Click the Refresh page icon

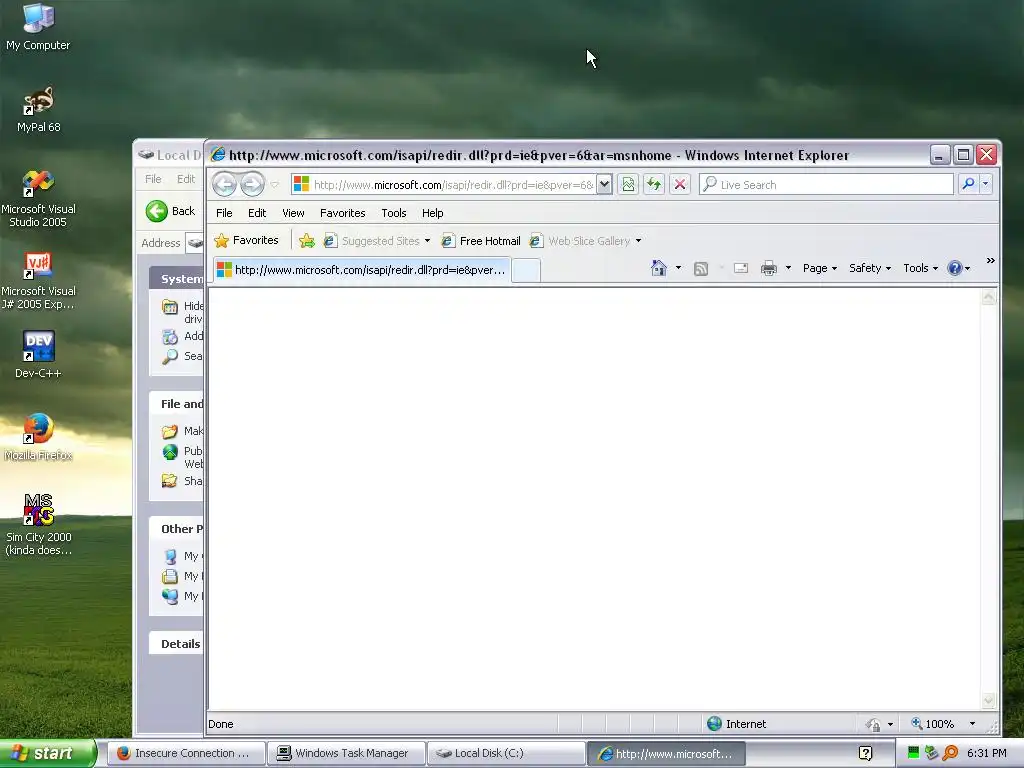point(654,185)
